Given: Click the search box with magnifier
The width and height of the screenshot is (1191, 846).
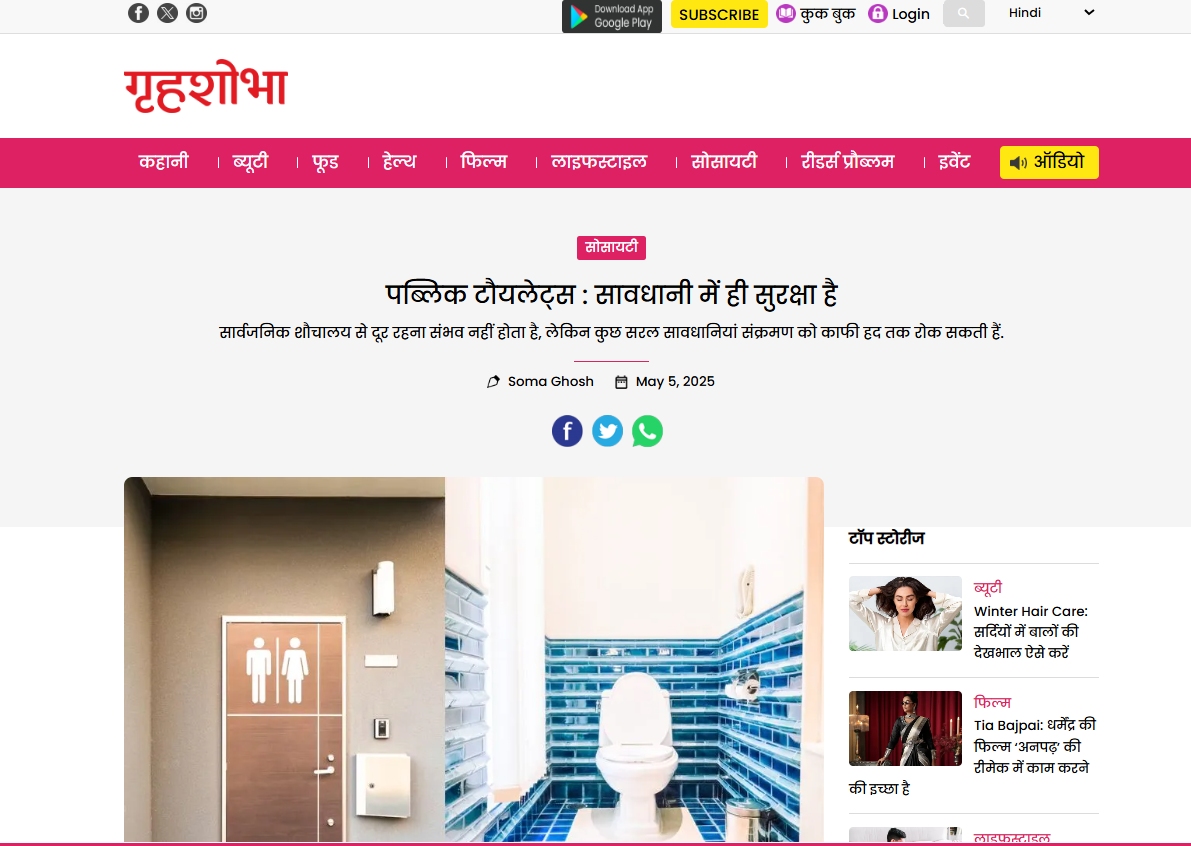Looking at the screenshot, I should pyautogui.click(x=963, y=14).
